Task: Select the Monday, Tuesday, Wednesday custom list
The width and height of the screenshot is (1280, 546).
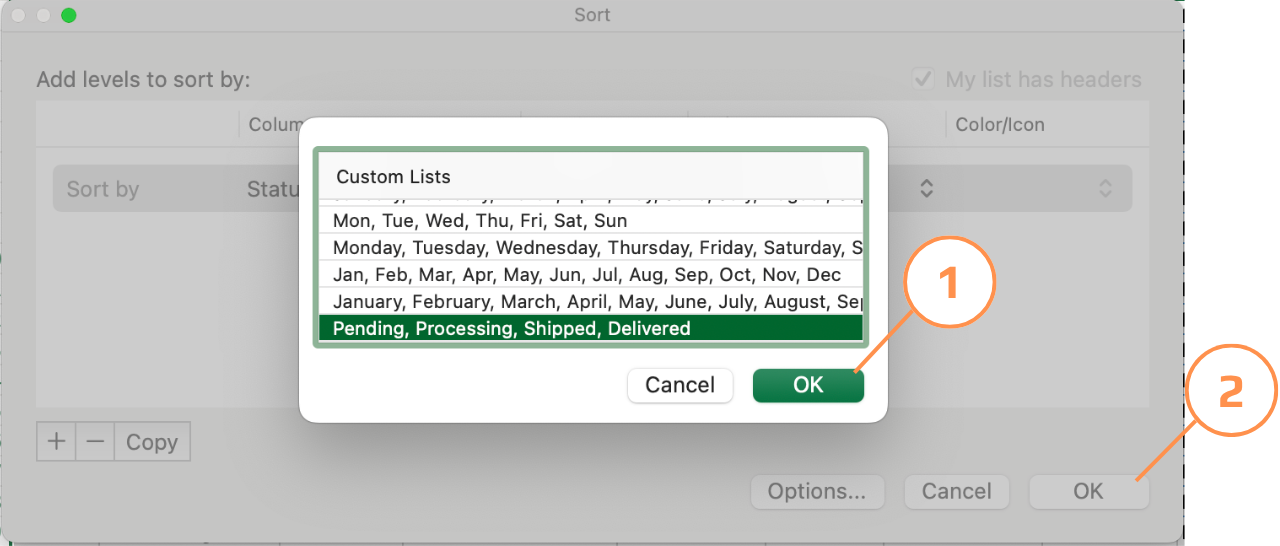Action: point(590,247)
